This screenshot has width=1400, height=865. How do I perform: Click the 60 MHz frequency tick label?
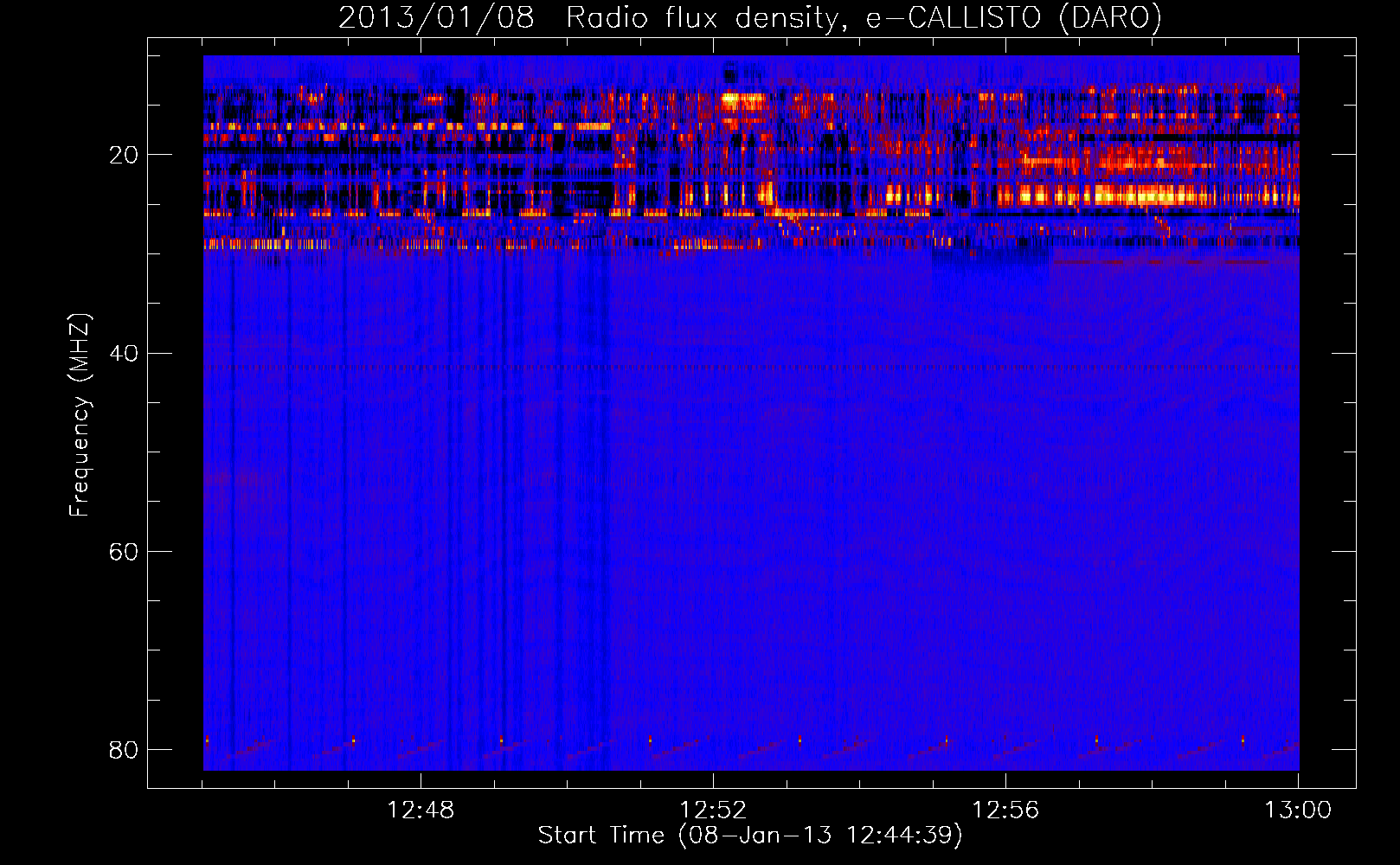click(124, 552)
